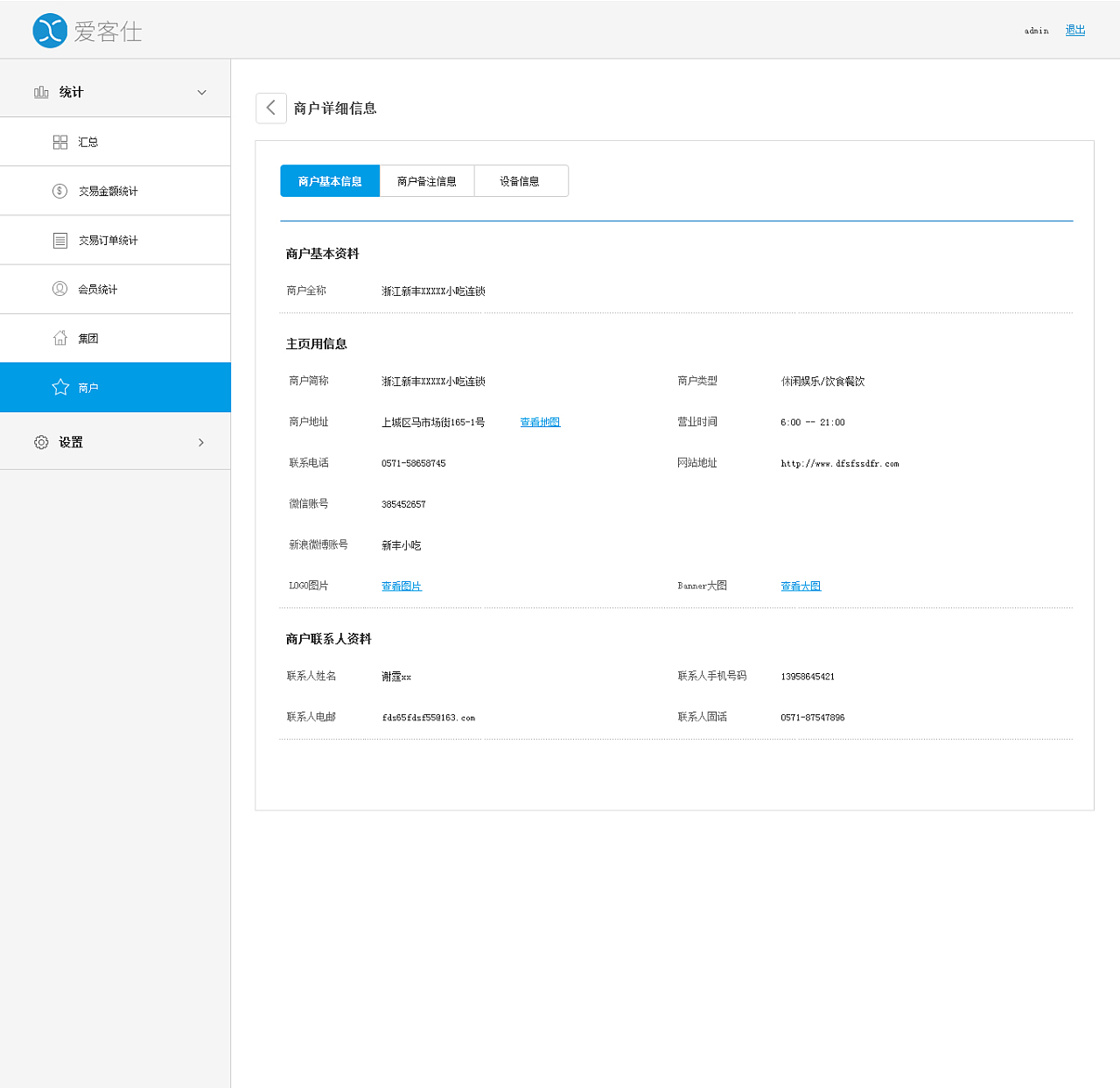The image size is (1120, 1088).
Task: Log out via the 退出 link
Action: pos(1075,30)
